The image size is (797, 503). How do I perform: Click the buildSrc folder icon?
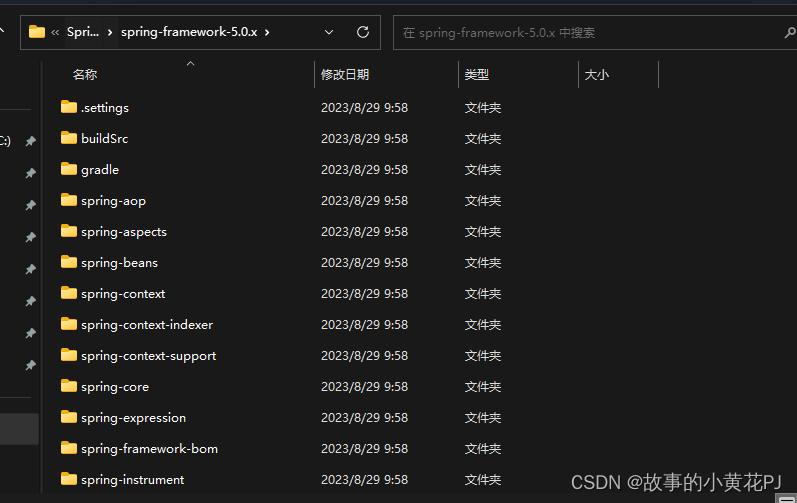point(69,138)
